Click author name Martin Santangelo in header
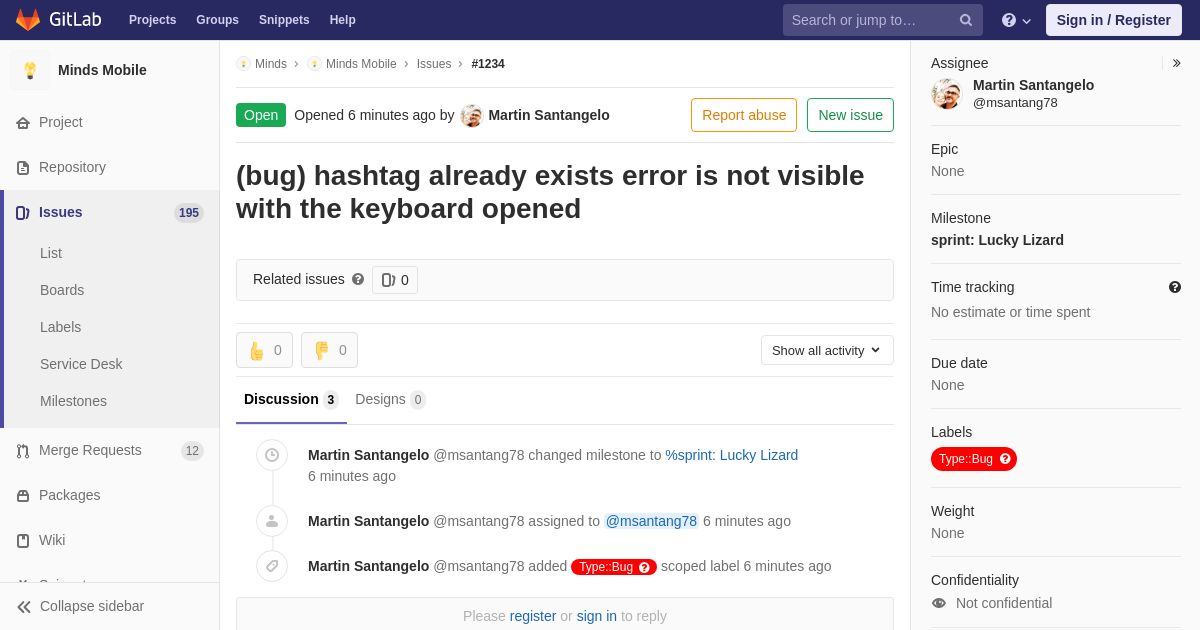Image resolution: width=1200 pixels, height=630 pixels. point(549,115)
